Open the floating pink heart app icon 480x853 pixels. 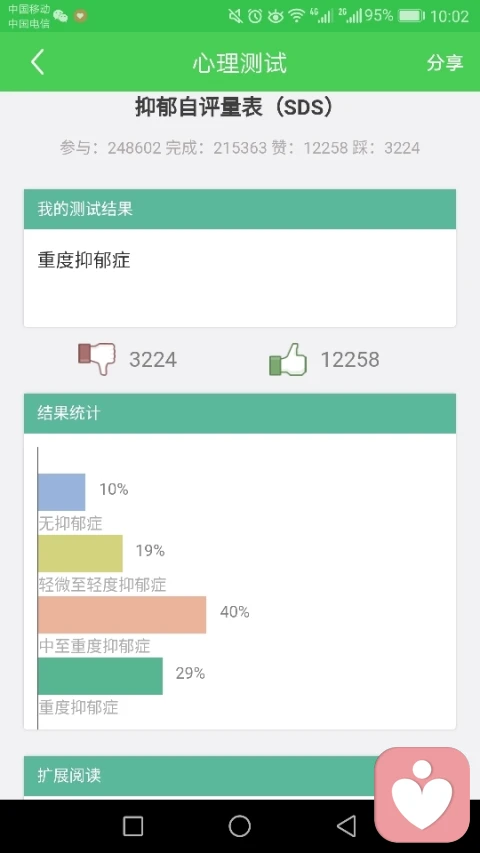coord(422,794)
